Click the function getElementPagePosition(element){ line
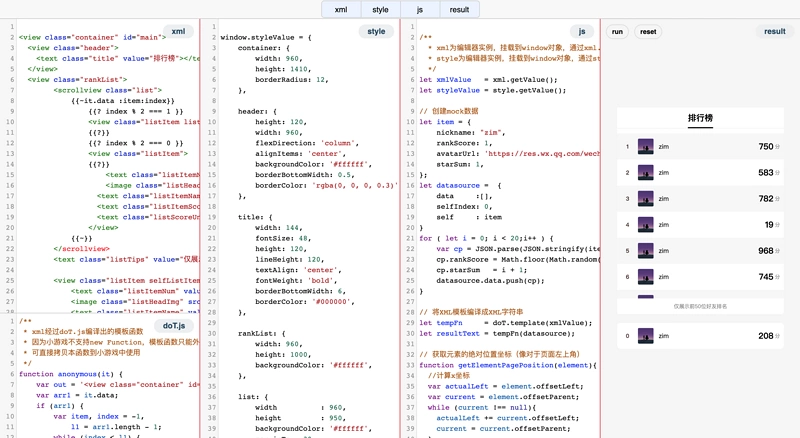The image size is (800, 438). 508,366
